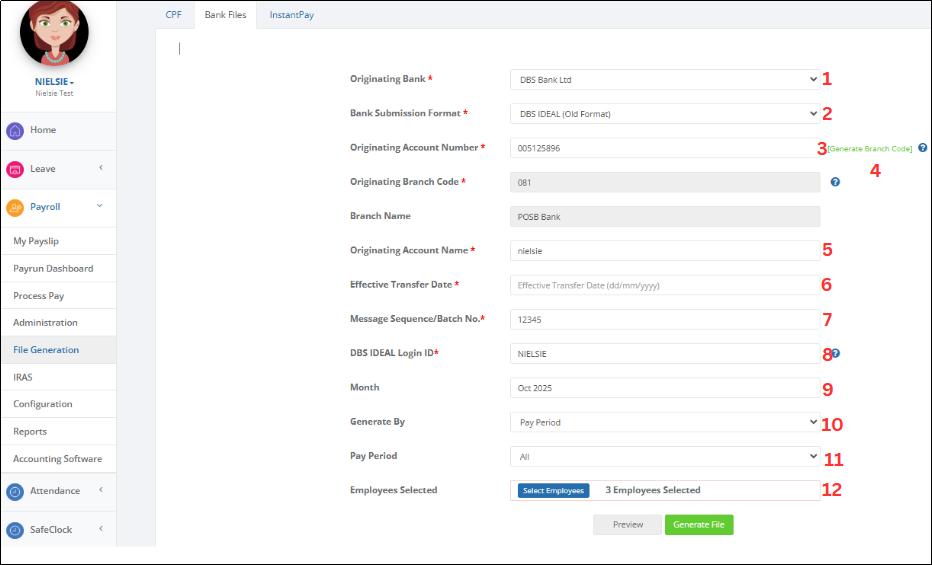Image resolution: width=932 pixels, height=565 pixels.
Task: Select File Generation menu item
Action: coord(58,350)
